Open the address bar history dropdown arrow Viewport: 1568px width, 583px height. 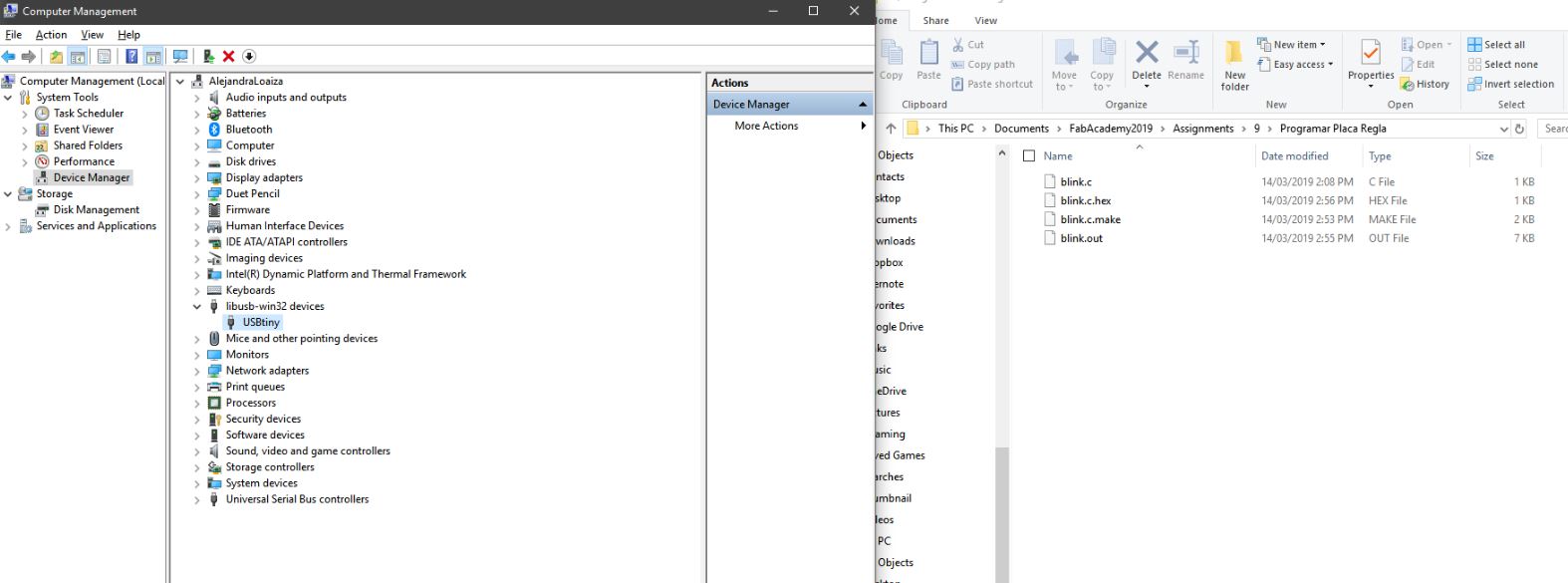tap(1503, 129)
